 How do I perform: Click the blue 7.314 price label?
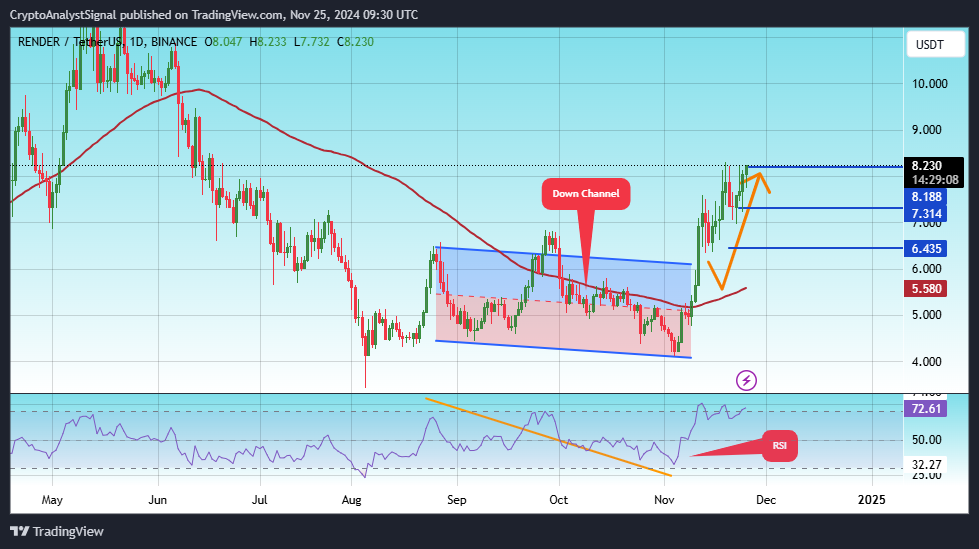[x=926, y=214]
